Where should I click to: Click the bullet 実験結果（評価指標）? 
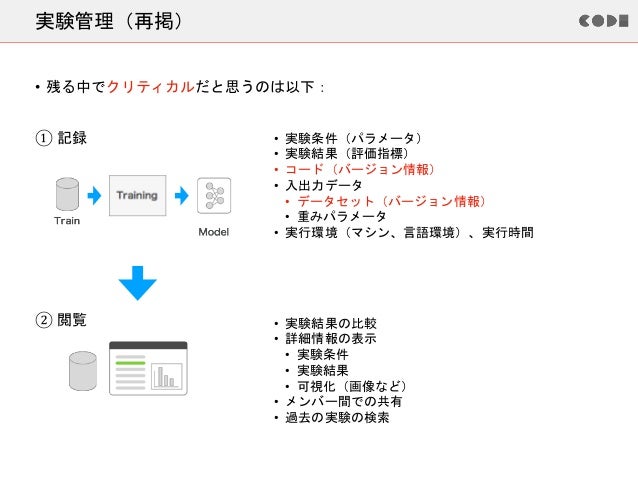[347, 153]
